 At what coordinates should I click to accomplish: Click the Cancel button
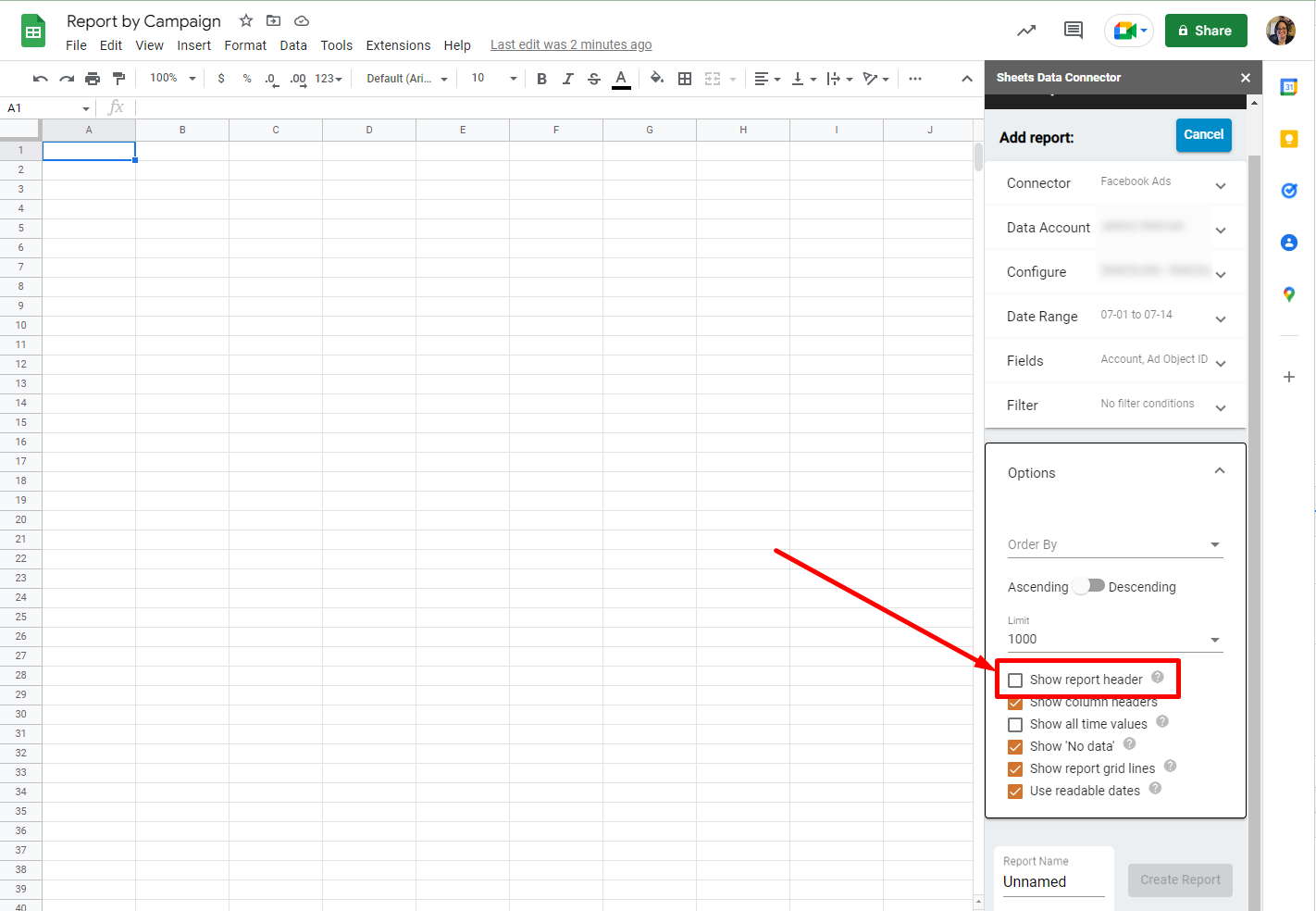(x=1203, y=135)
